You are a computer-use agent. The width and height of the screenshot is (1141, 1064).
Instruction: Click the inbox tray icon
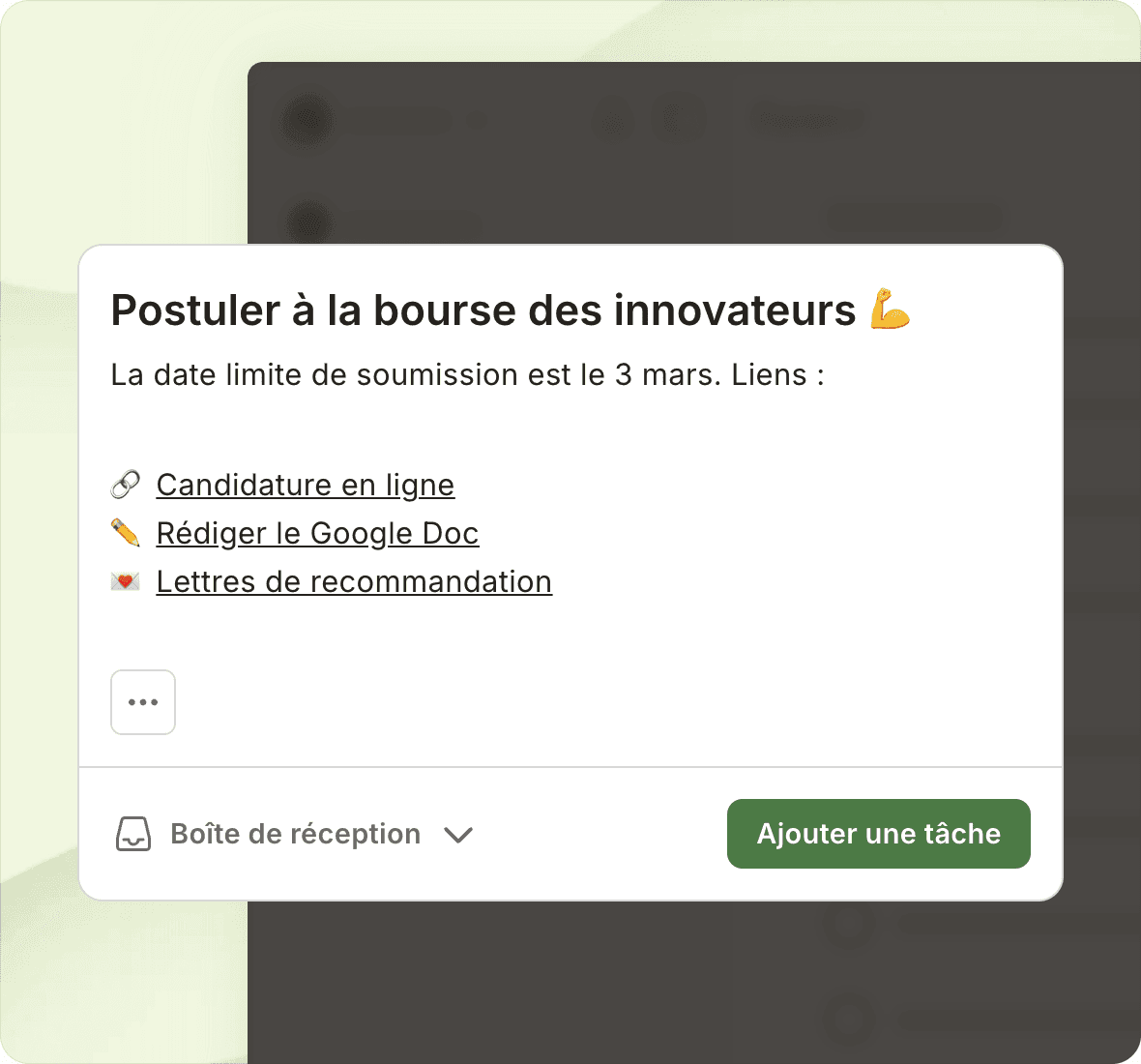[133, 834]
